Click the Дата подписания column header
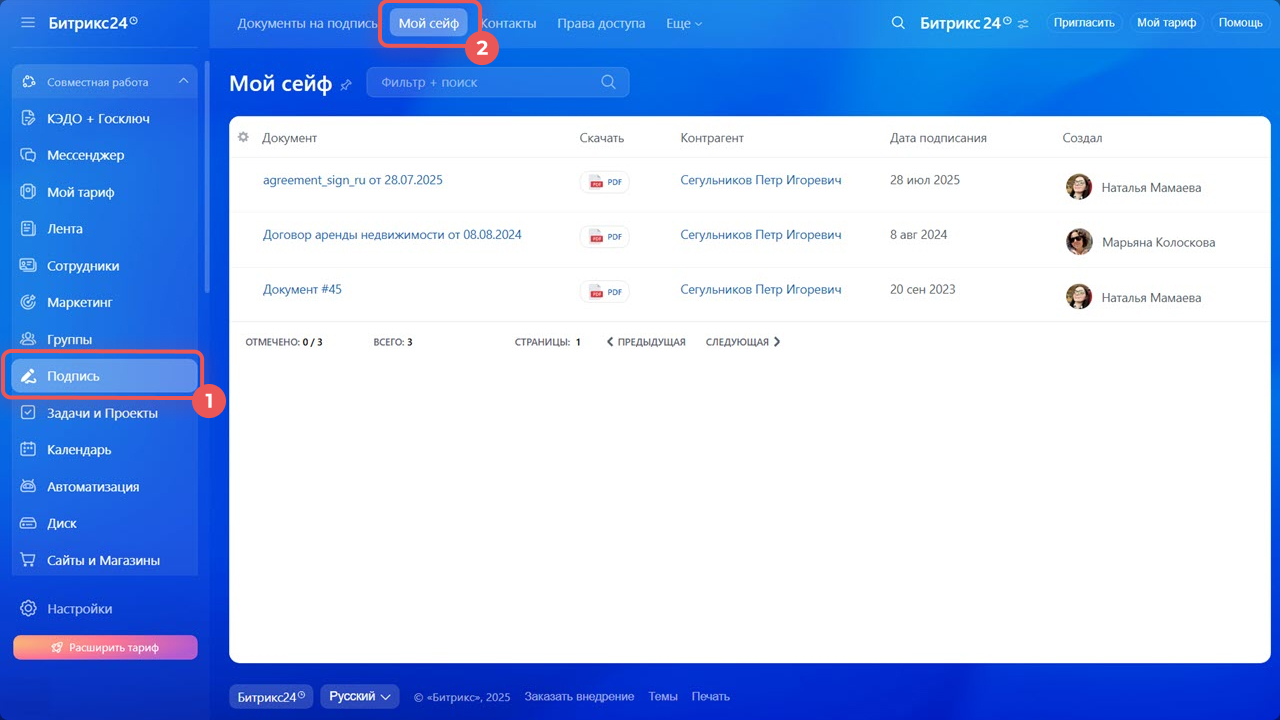 [x=938, y=138]
